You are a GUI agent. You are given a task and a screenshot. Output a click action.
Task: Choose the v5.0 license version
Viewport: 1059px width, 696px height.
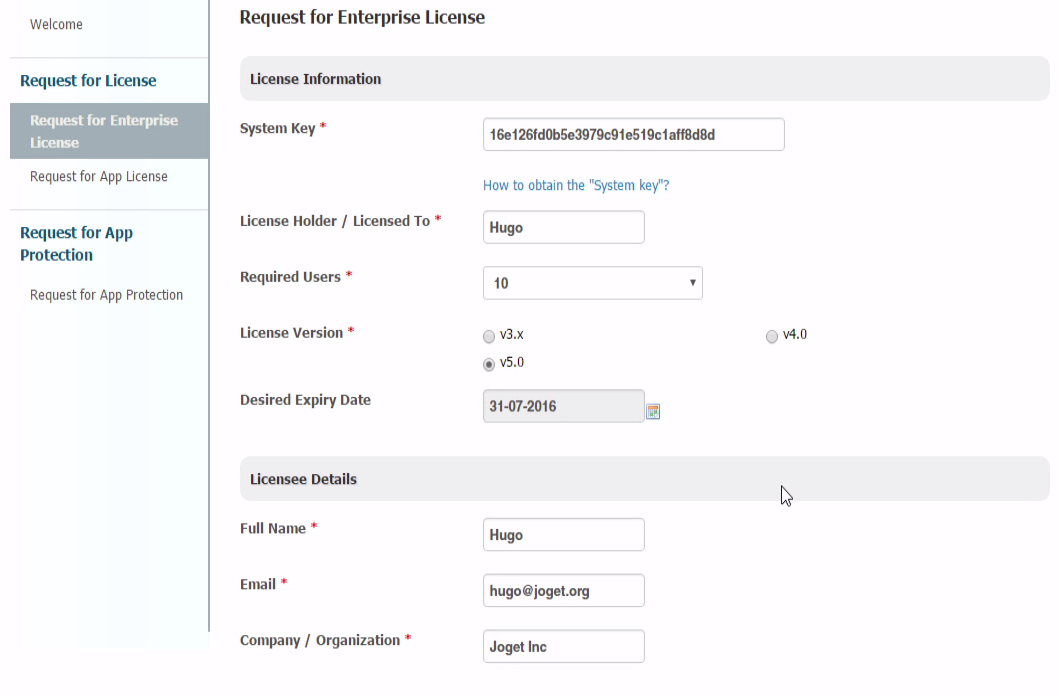tap(489, 364)
